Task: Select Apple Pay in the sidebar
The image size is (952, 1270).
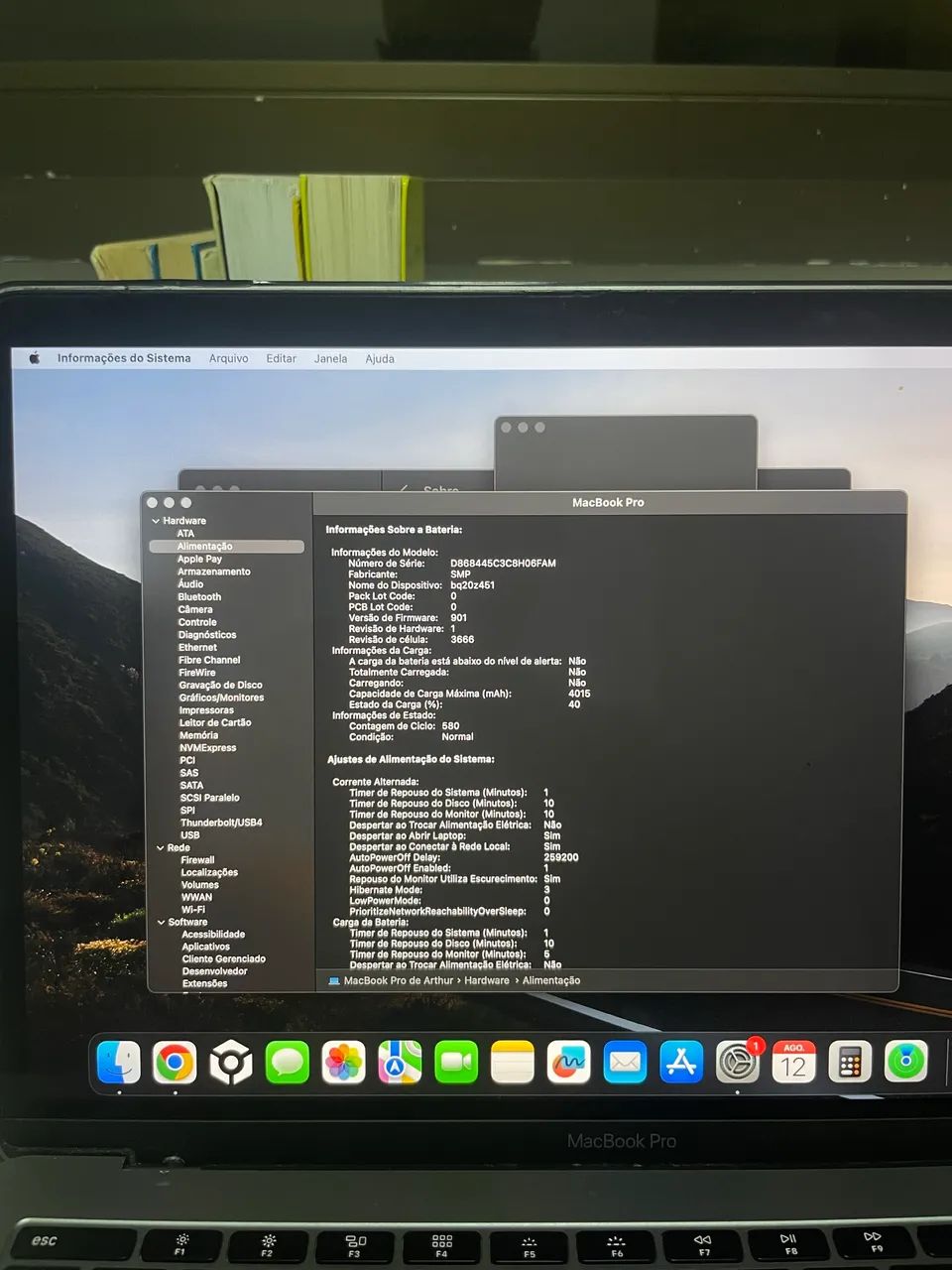Action: (199, 559)
